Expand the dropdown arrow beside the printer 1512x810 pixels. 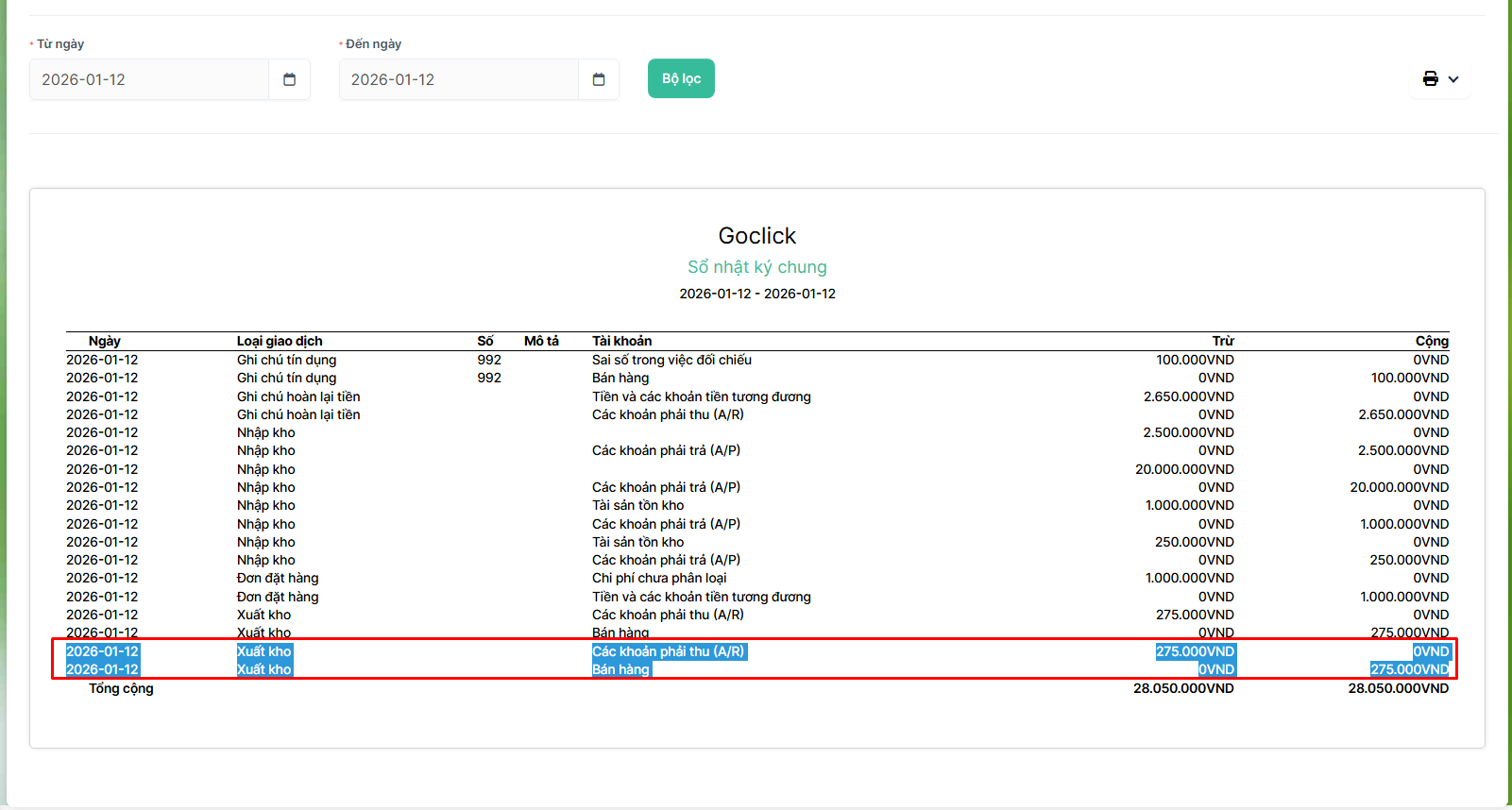(x=1453, y=79)
